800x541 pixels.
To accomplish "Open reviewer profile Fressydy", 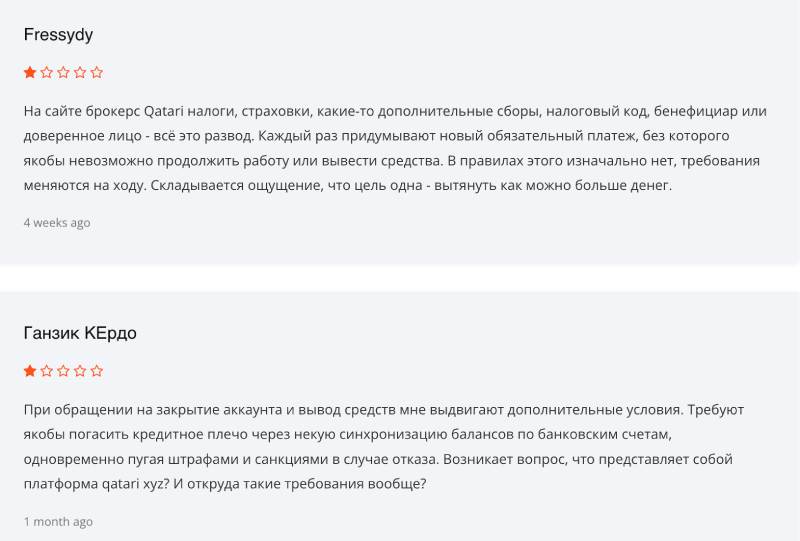I will 58,35.
